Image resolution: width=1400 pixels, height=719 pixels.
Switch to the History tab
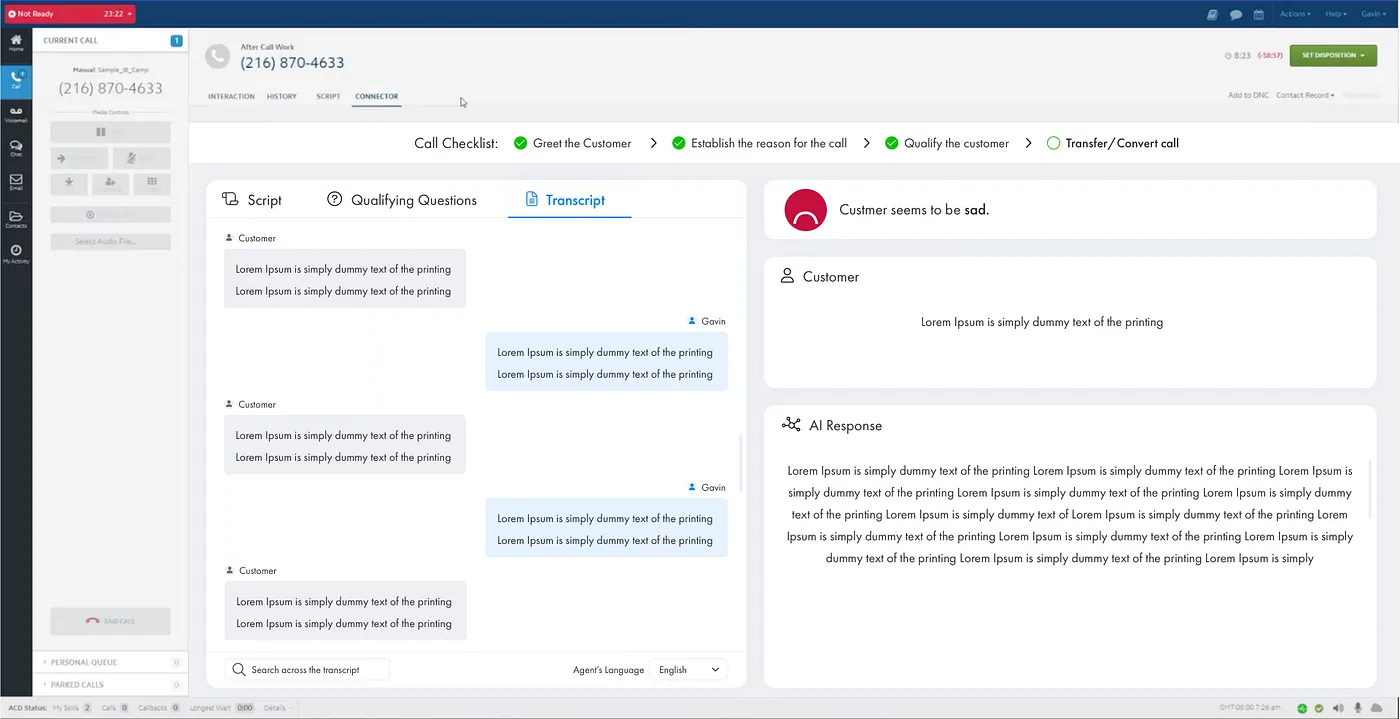pyautogui.click(x=281, y=96)
